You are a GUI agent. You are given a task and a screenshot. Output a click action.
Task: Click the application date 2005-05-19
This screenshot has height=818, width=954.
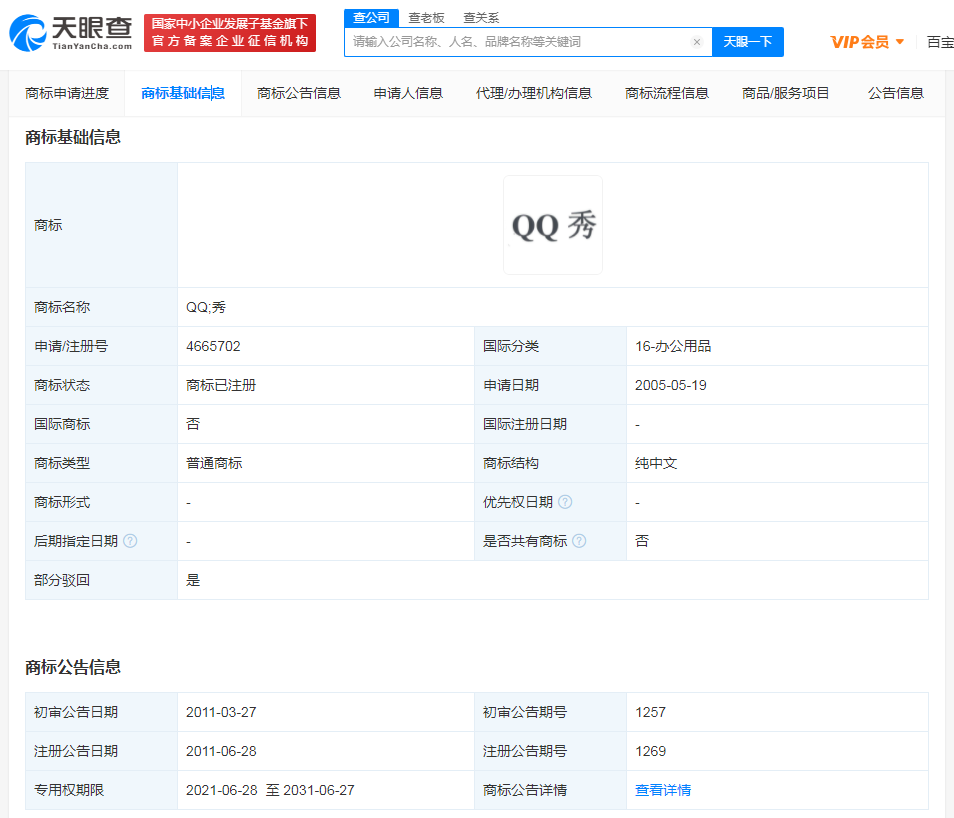pyautogui.click(x=670, y=385)
